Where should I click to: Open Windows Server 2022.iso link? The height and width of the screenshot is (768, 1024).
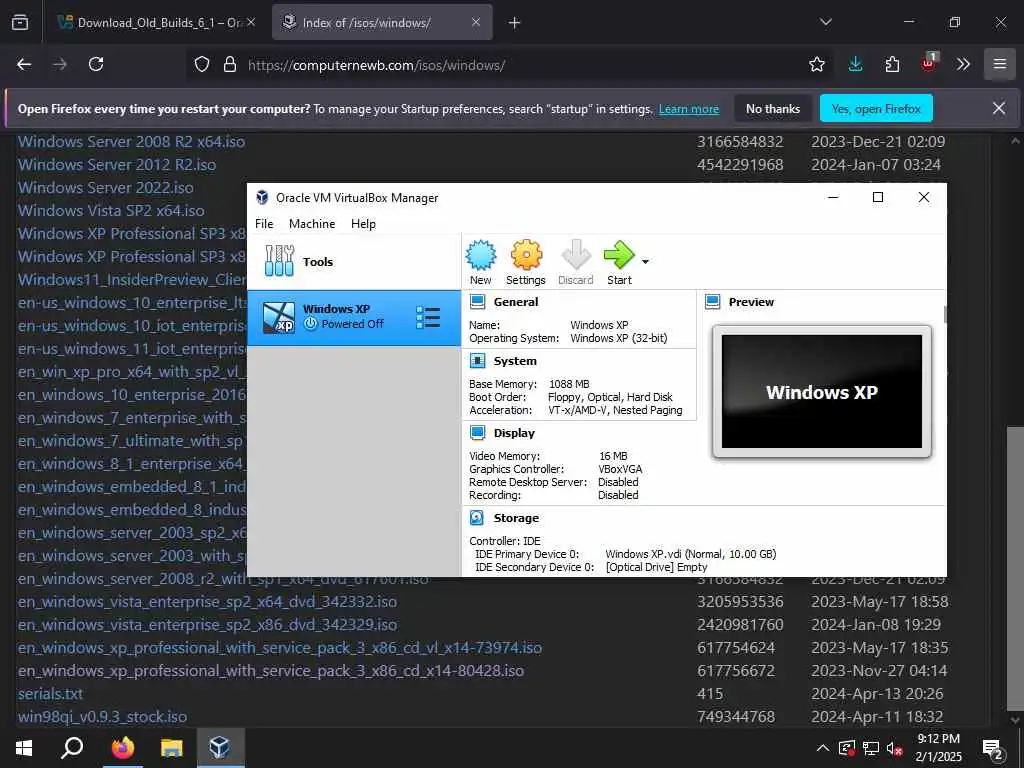pyautogui.click(x=106, y=187)
